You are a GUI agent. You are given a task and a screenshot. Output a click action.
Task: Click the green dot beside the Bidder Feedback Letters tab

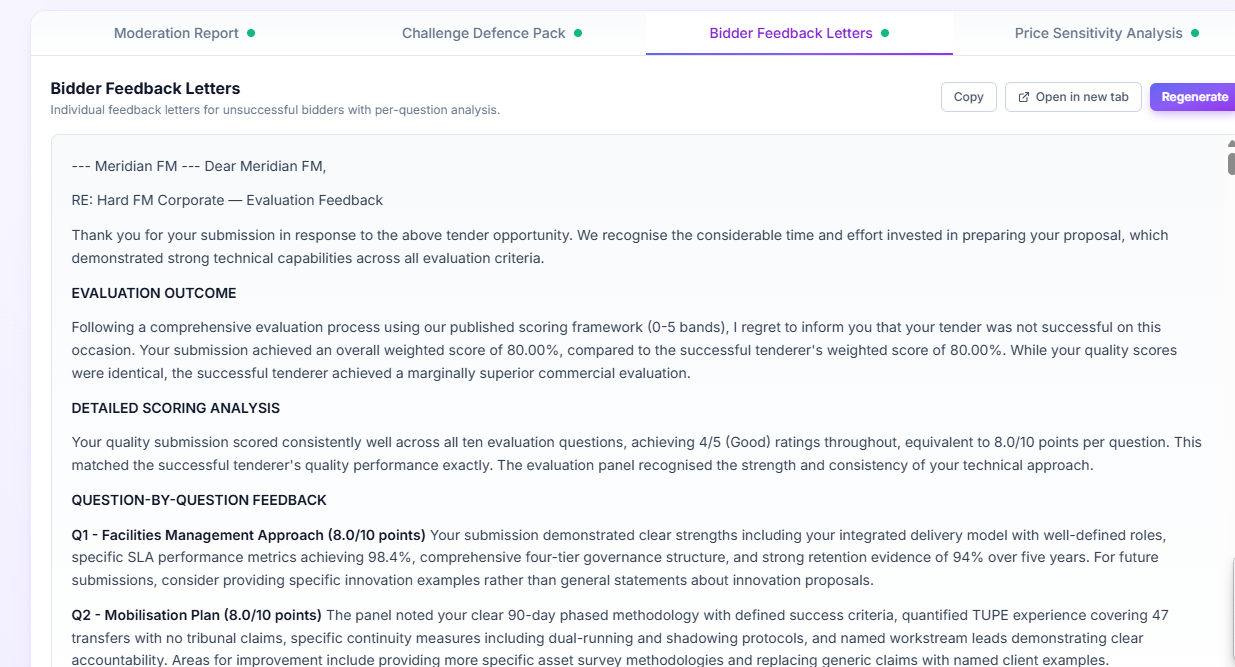(885, 33)
